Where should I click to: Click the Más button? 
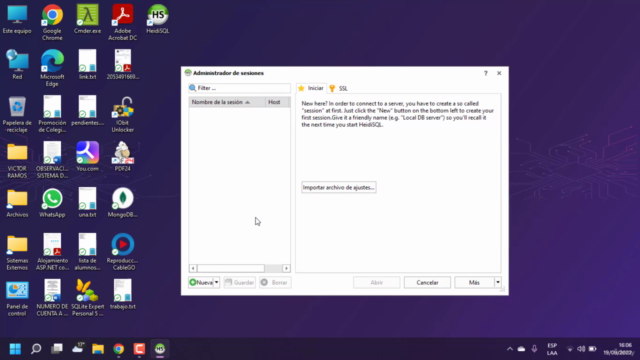(x=474, y=282)
